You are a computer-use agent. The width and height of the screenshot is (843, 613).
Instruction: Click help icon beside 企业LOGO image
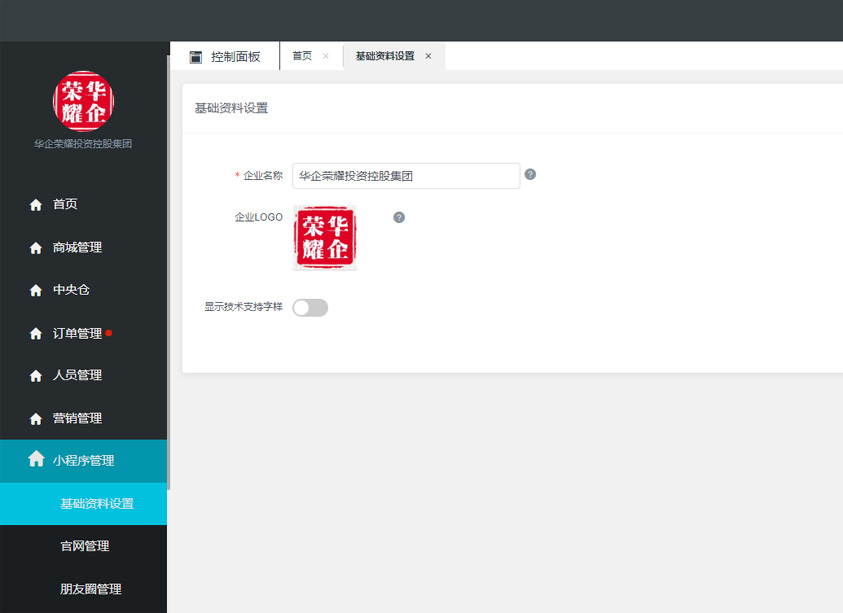tap(399, 217)
